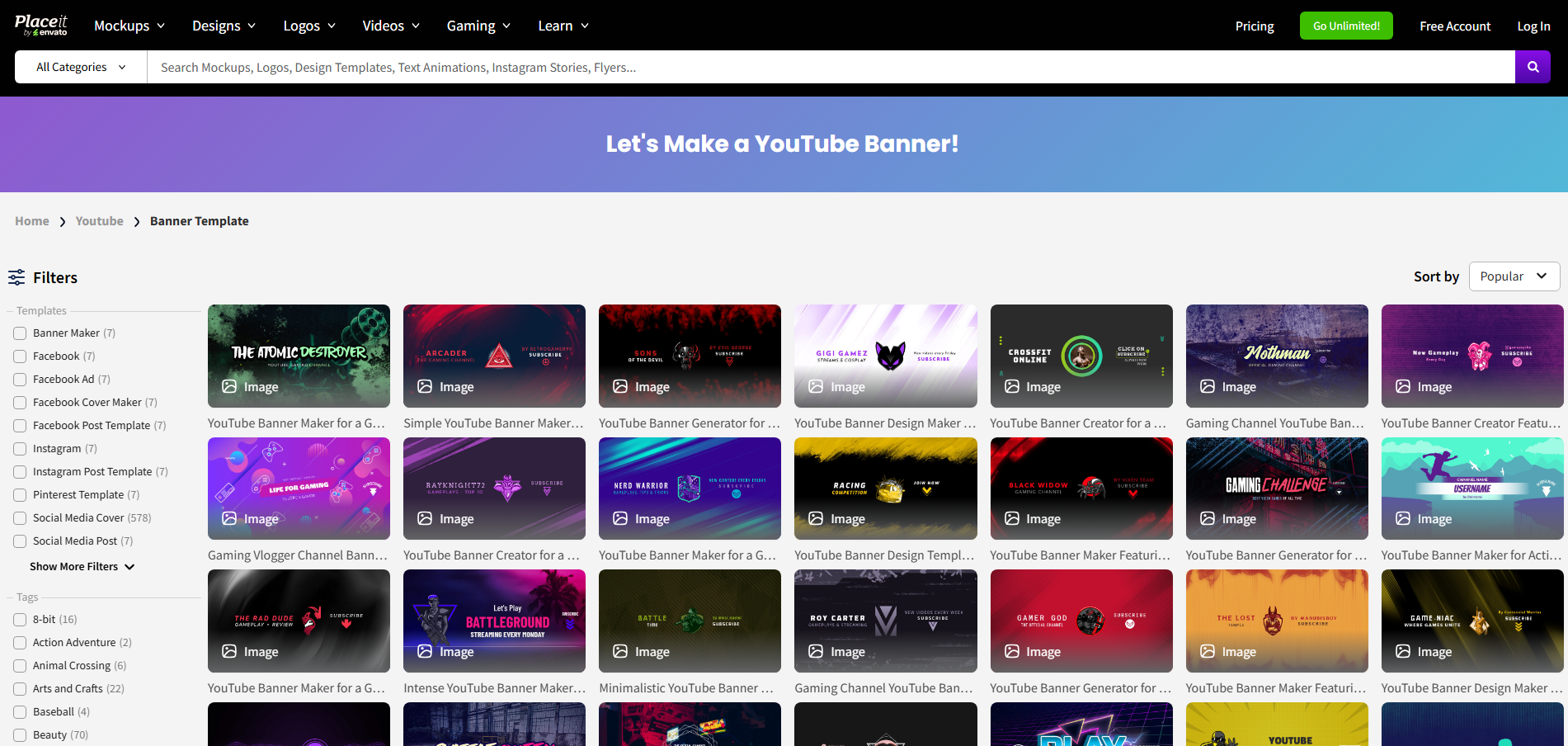The width and height of the screenshot is (1568, 746).
Task: Open the All Categories dropdown
Action: pyautogui.click(x=79, y=67)
